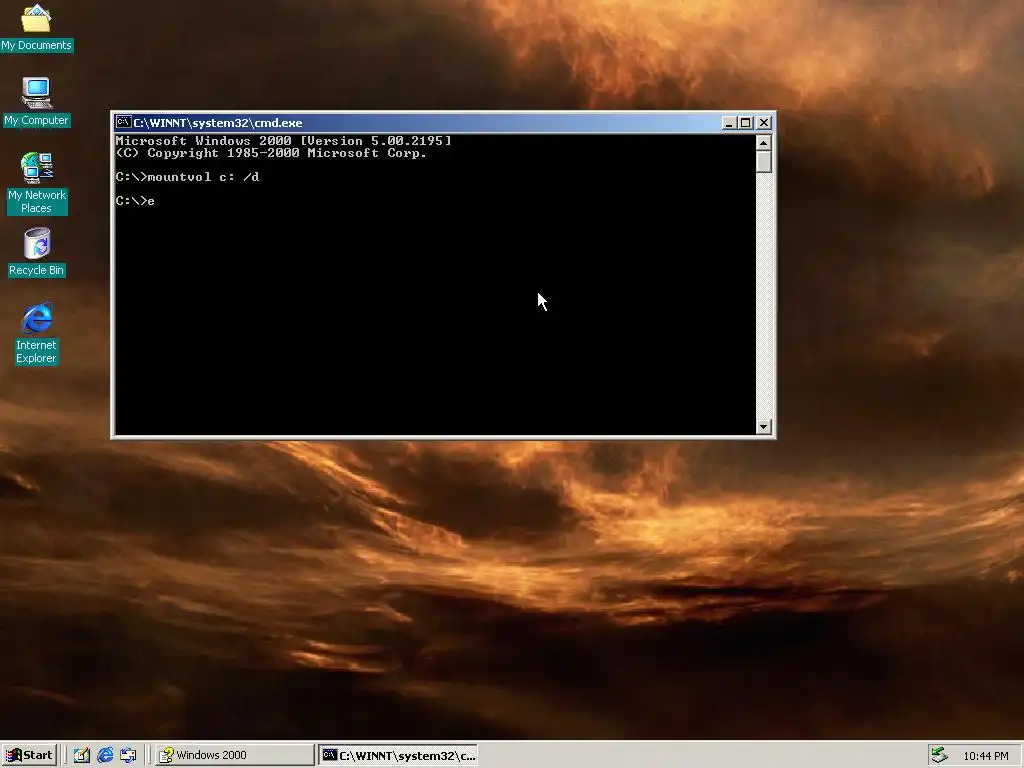Close the cmd.exe window
Screen dimensions: 1024x768
[764, 123]
